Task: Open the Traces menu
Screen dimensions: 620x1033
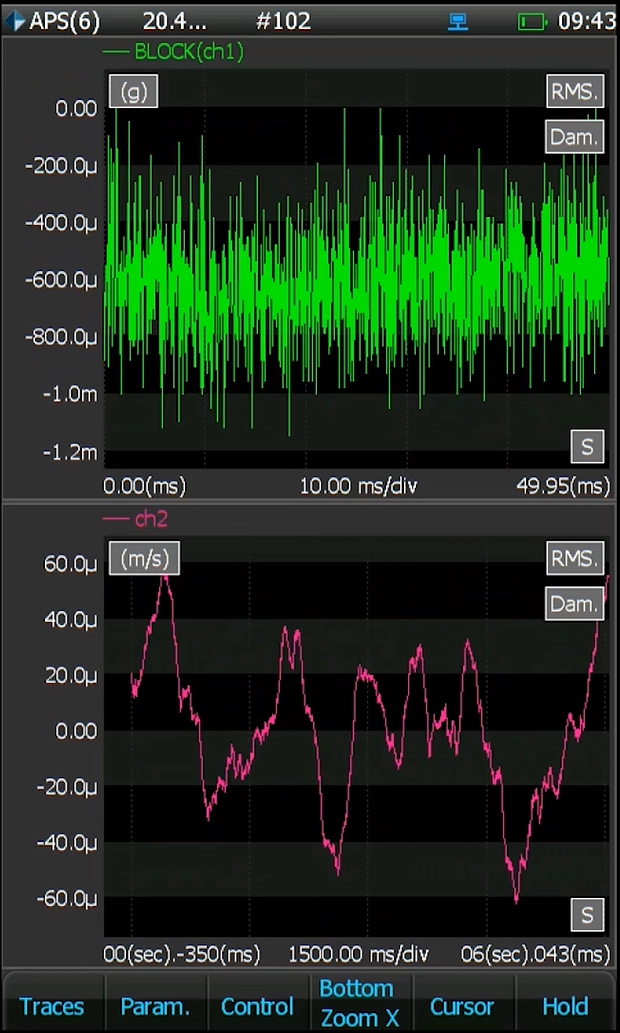Action: click(x=52, y=1006)
